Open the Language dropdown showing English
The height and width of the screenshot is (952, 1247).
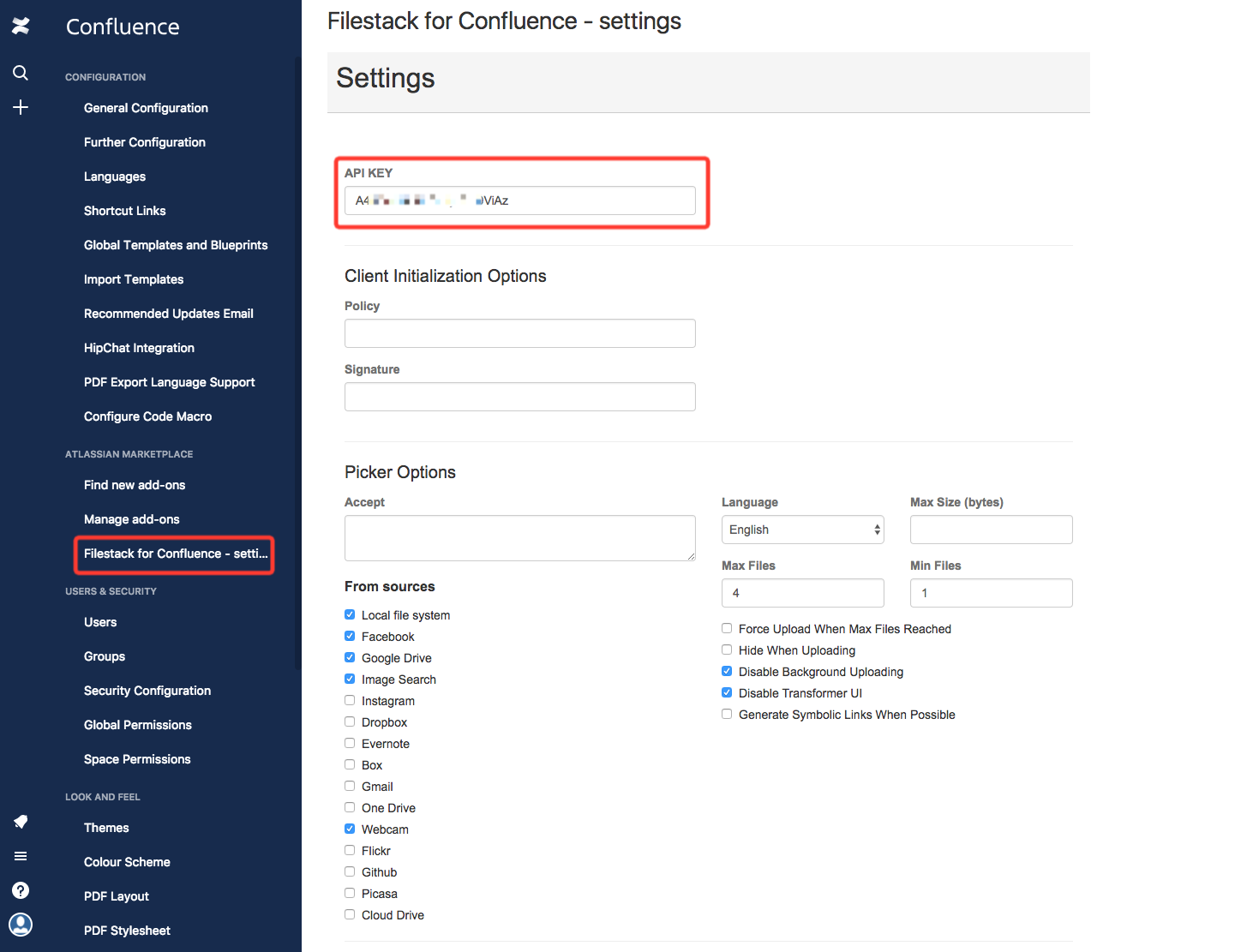(x=803, y=530)
